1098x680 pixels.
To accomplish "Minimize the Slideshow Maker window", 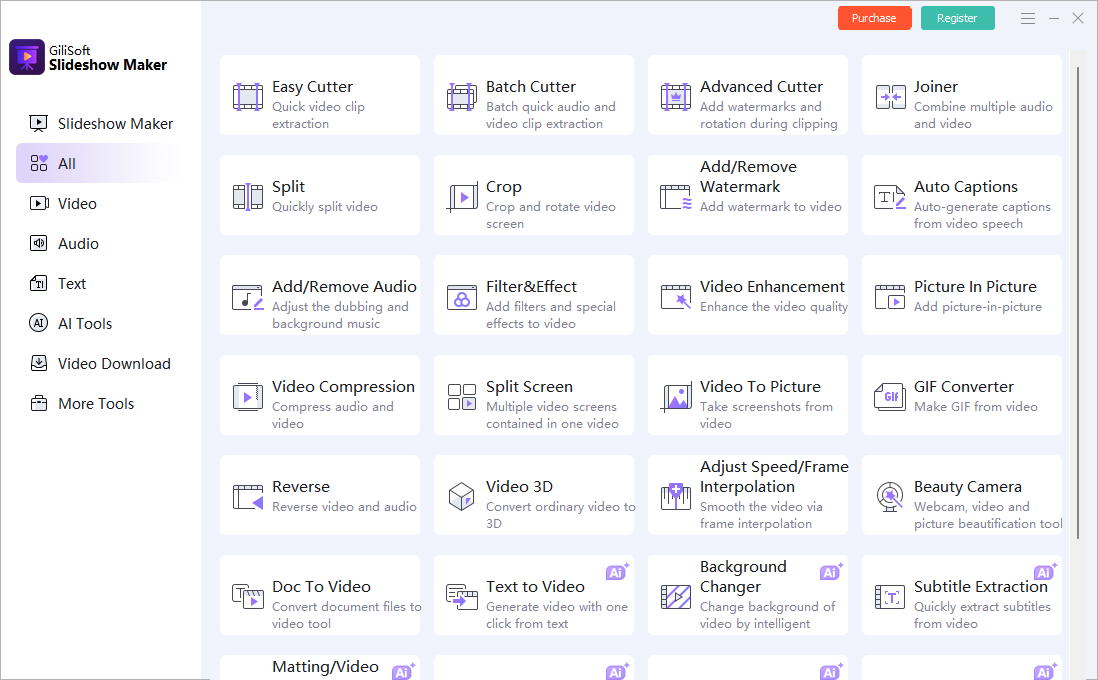I will tap(1053, 18).
